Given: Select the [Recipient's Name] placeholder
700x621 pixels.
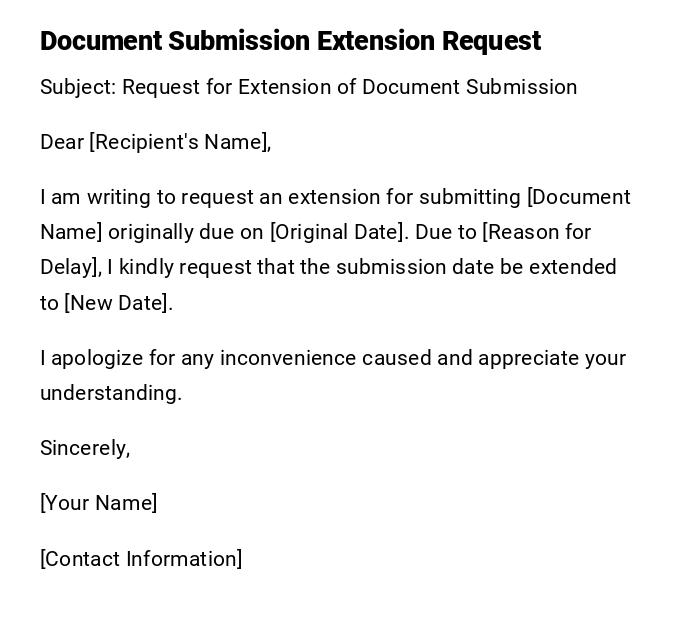Looking at the screenshot, I should point(180,142).
